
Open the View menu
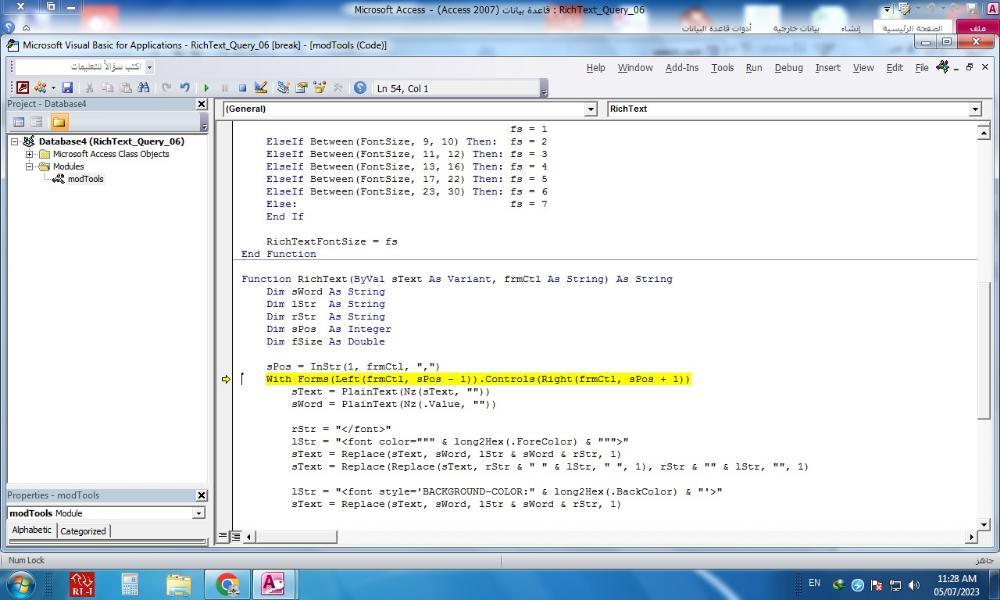point(864,68)
